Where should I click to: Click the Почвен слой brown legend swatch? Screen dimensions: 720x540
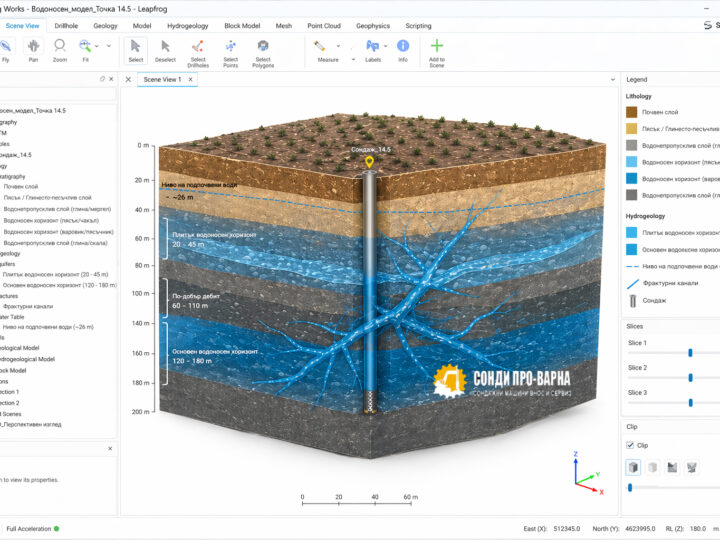632,112
